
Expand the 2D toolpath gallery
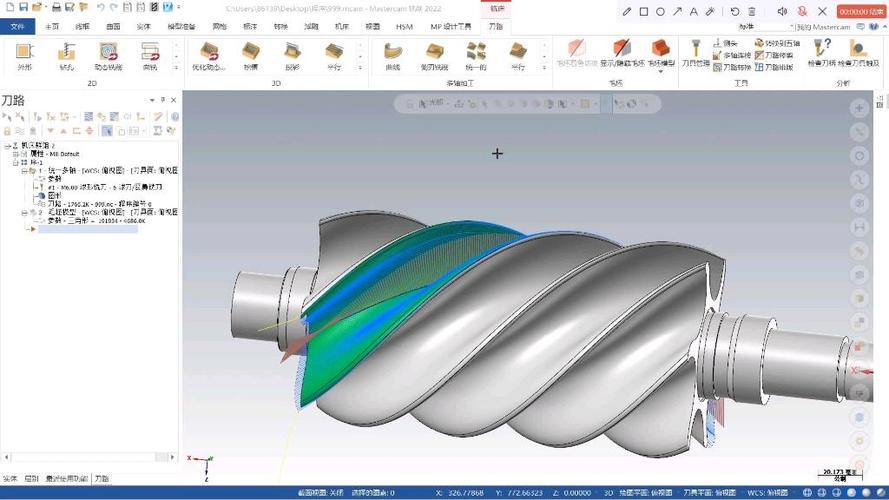pyautogui.click(x=176, y=67)
